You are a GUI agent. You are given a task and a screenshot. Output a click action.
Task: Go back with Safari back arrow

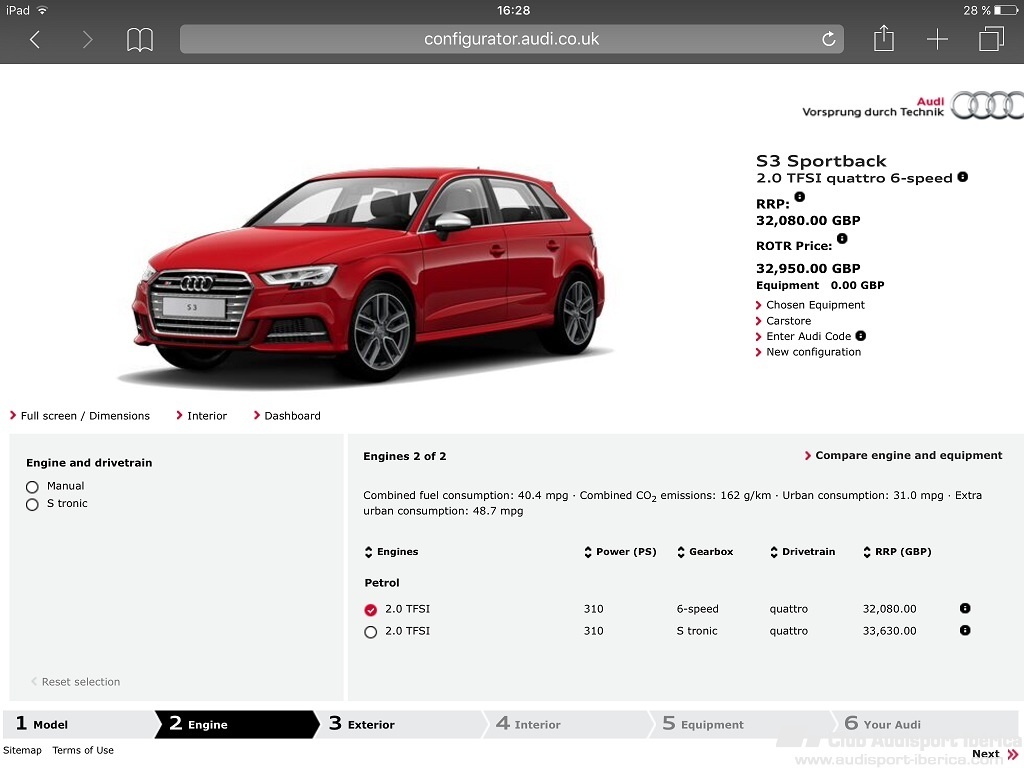point(35,39)
